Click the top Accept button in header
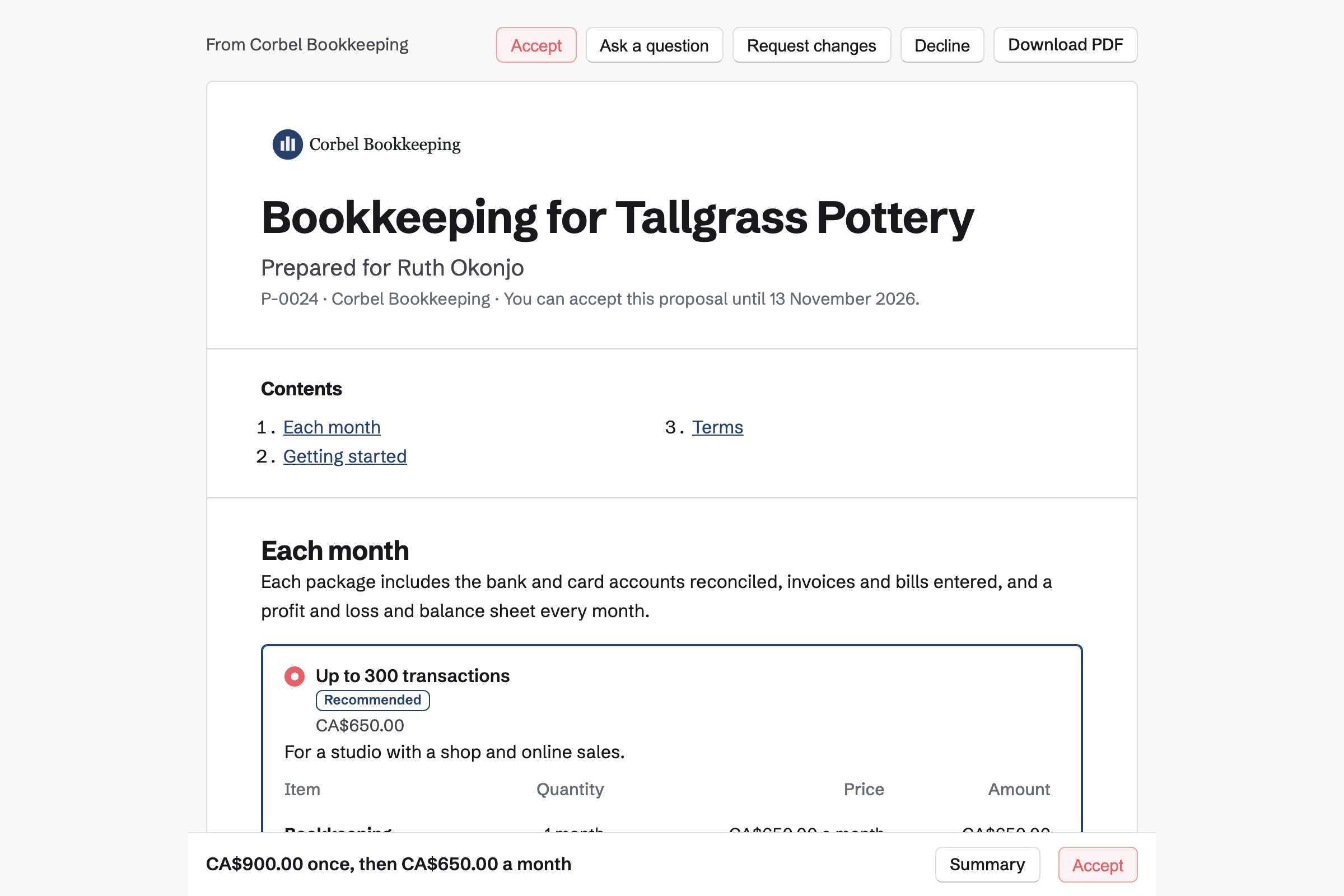 point(536,45)
